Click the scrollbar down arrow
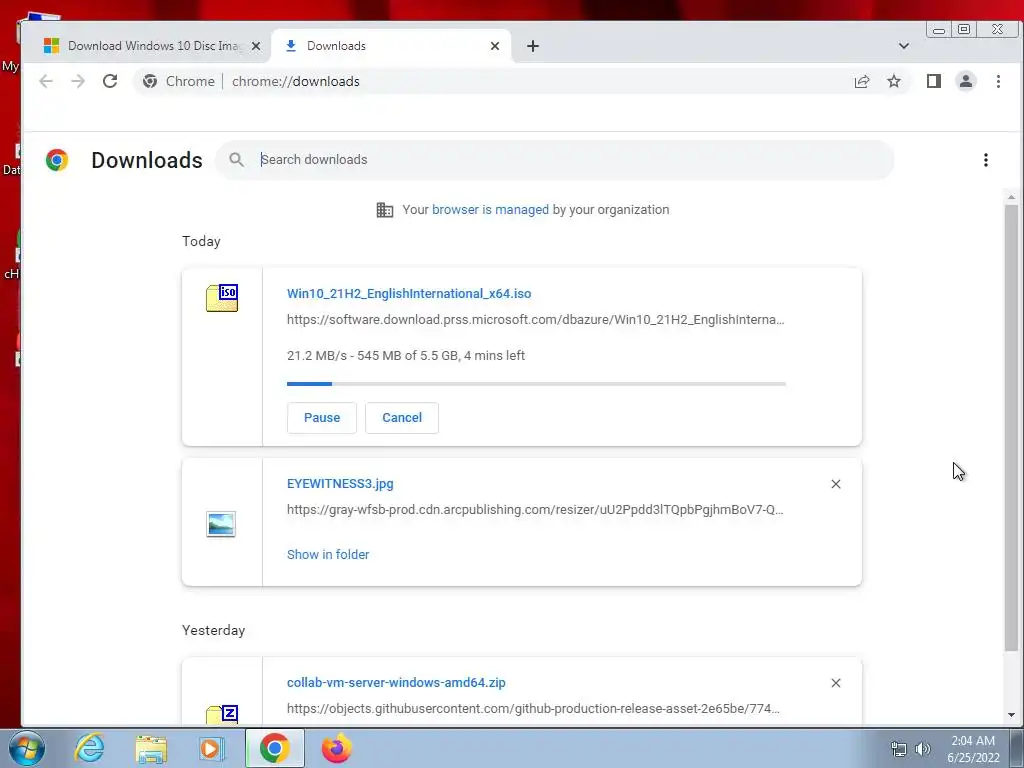The height and width of the screenshot is (768, 1024). click(1011, 715)
